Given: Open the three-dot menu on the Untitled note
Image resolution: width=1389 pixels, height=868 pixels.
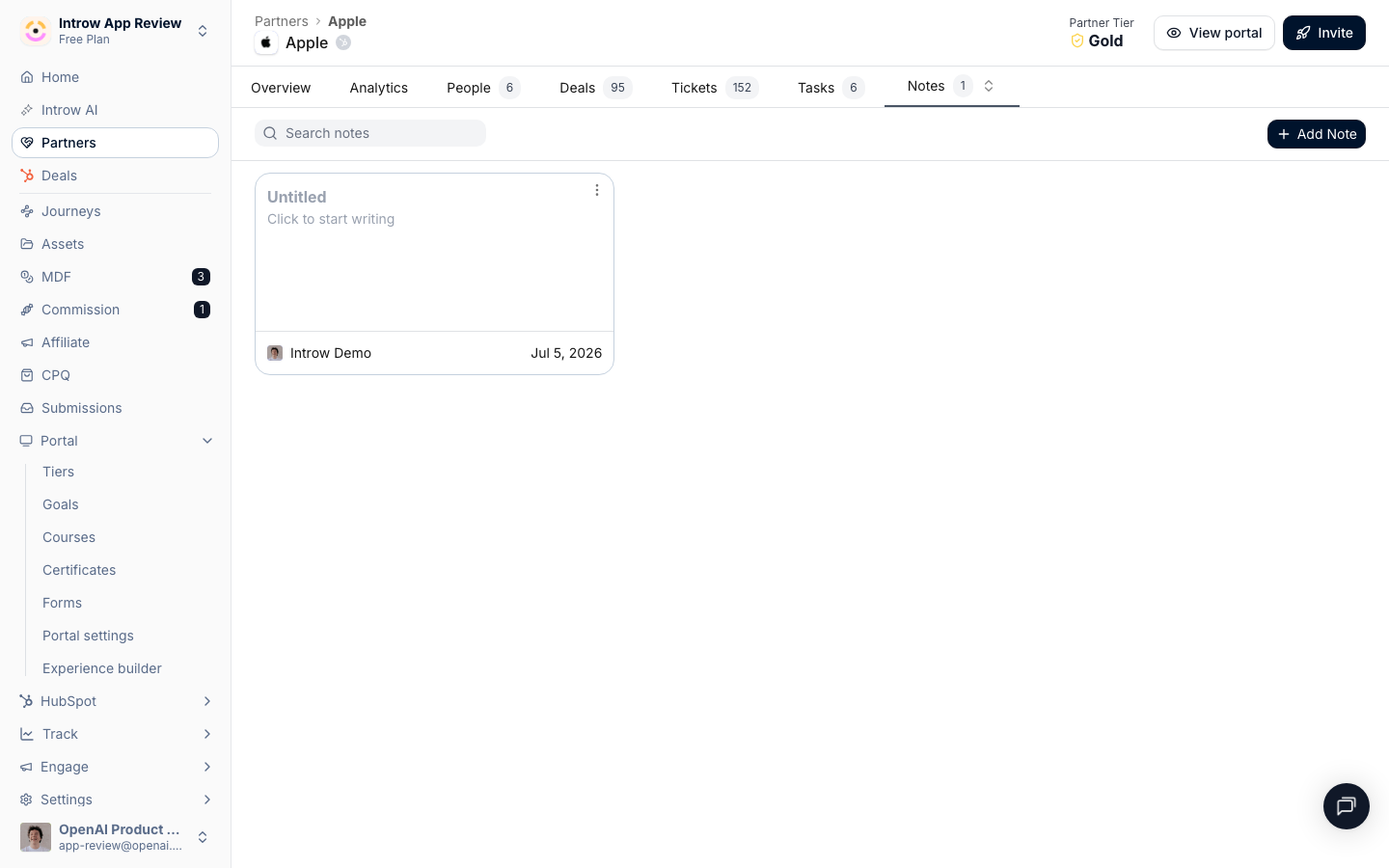Looking at the screenshot, I should click(x=597, y=190).
